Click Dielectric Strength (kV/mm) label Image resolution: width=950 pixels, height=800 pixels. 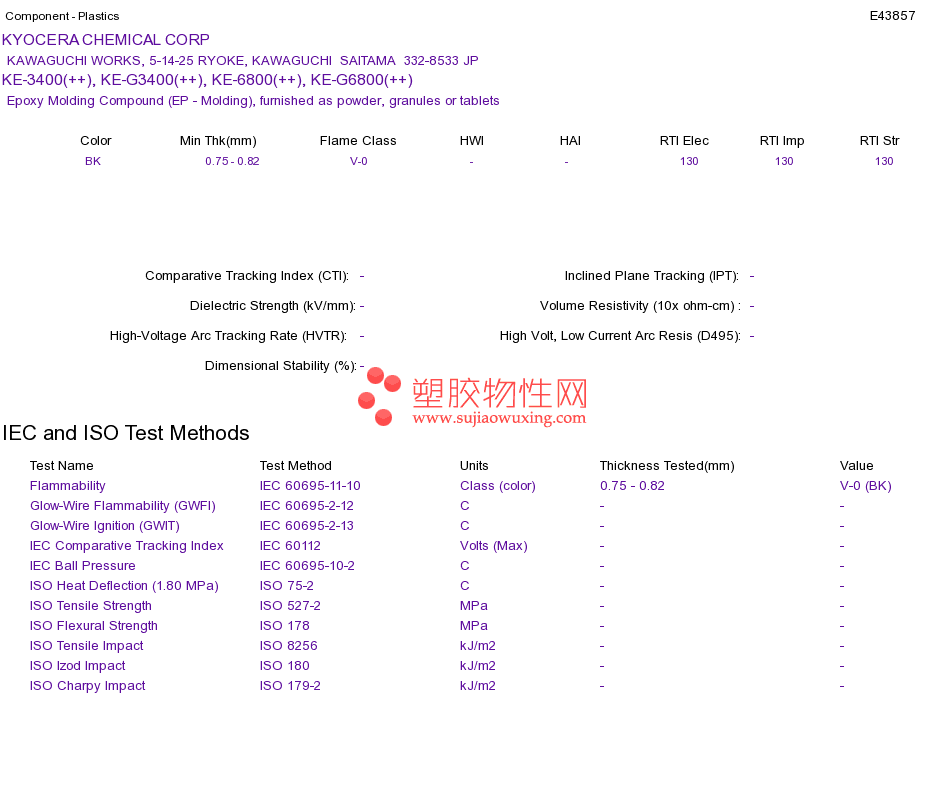tap(273, 305)
